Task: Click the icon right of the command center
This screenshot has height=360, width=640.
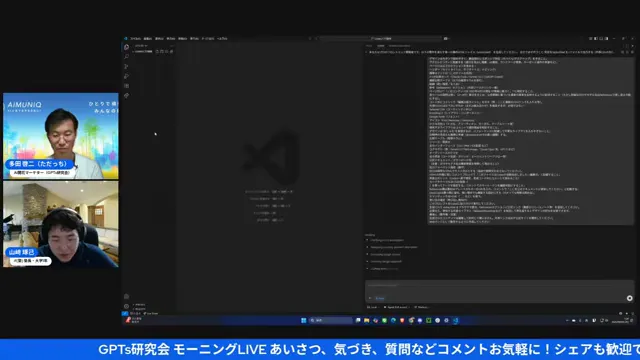Action: pyautogui.click(x=446, y=39)
